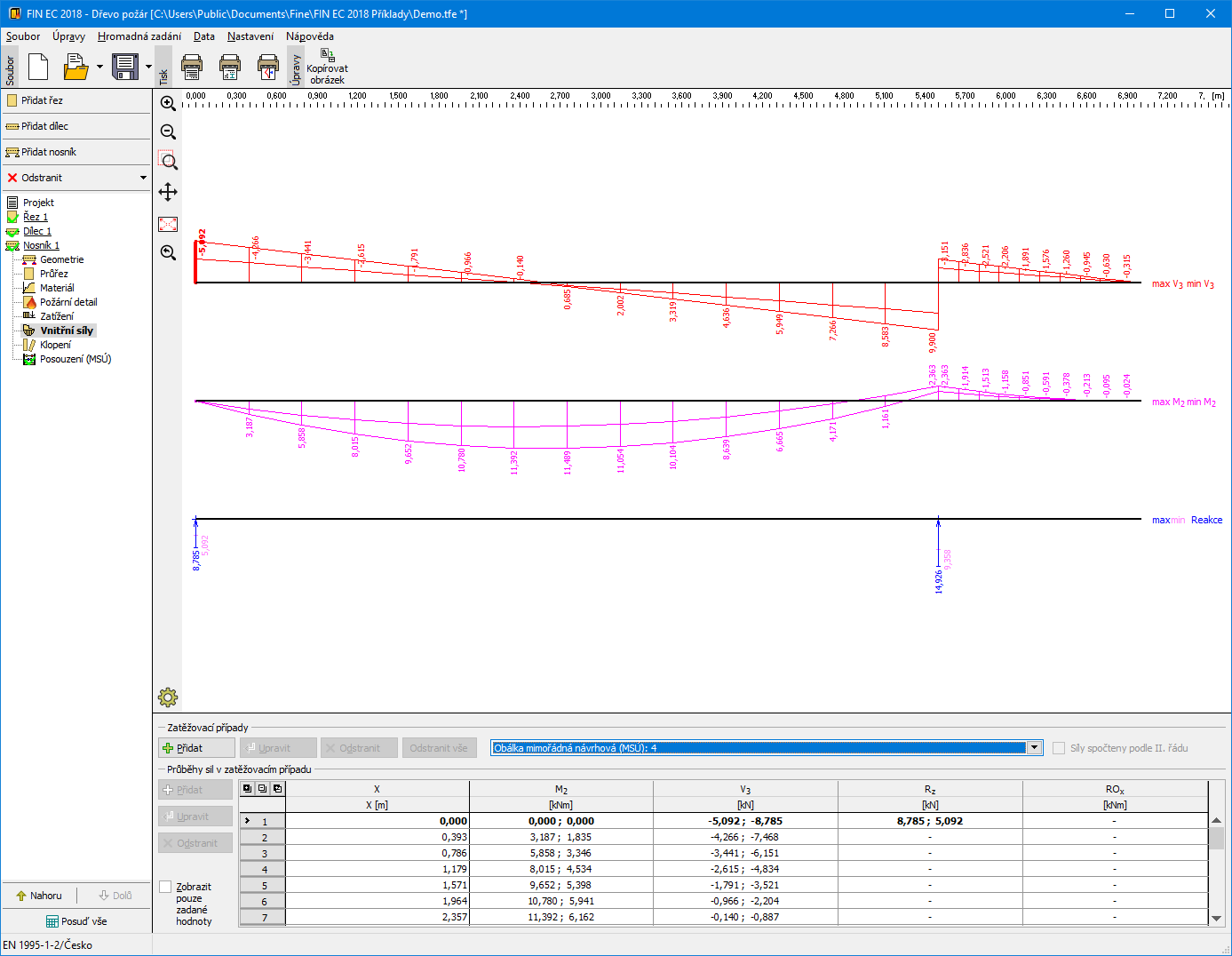Click cell with X value 0,393
Screen dimensions: 1232x956
click(x=378, y=837)
